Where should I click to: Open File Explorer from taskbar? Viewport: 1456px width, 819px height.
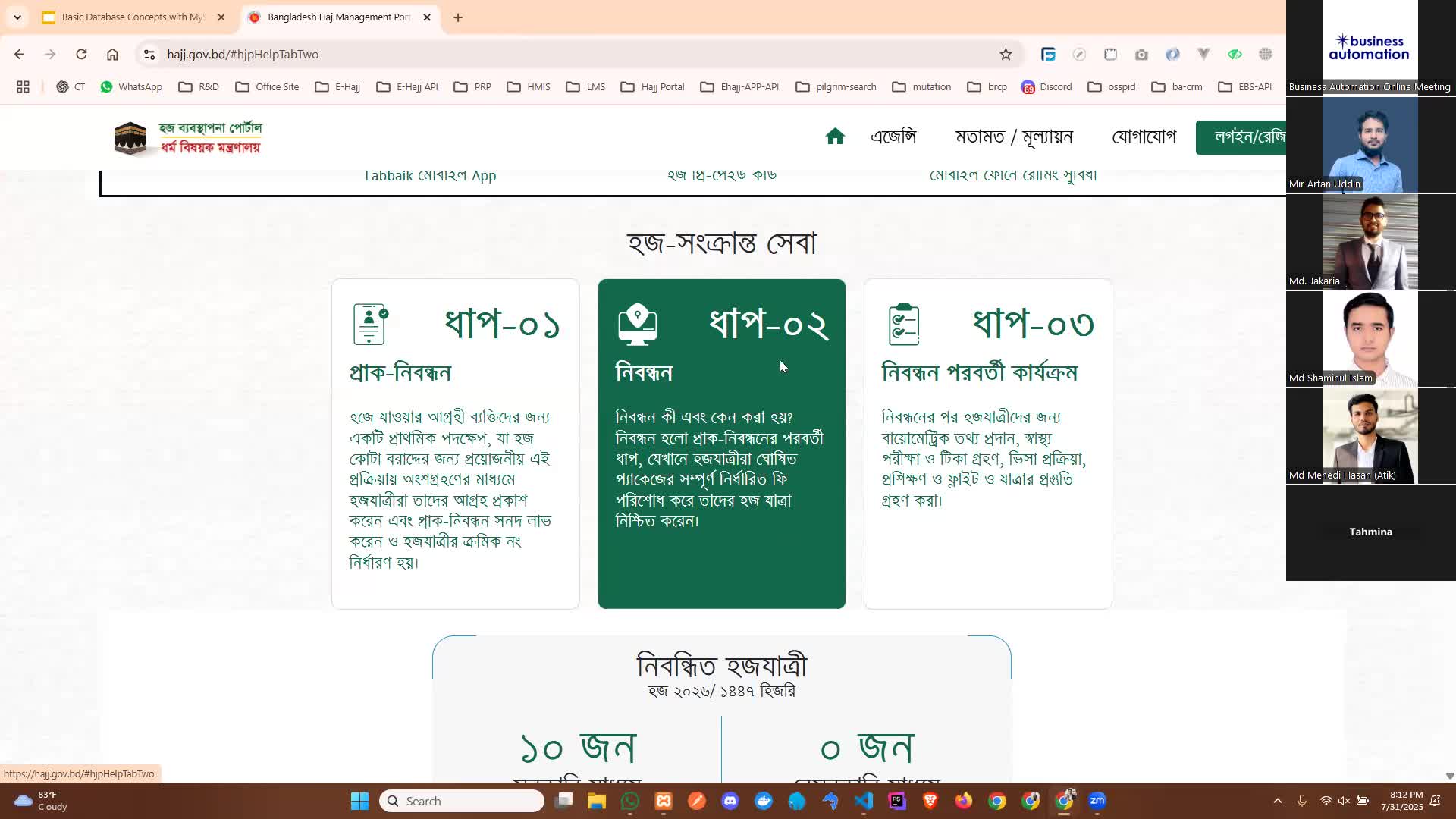pyautogui.click(x=597, y=801)
